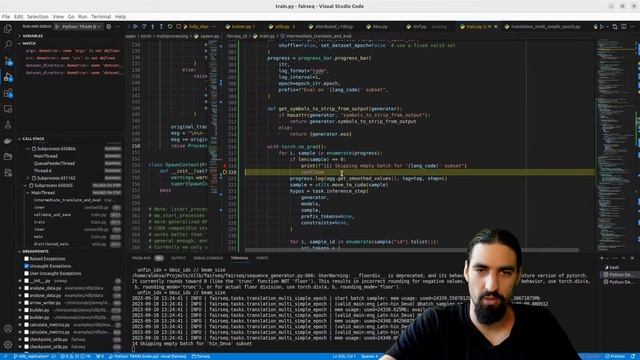The width and height of the screenshot is (640, 360).
Task: Select validate_and_save frame in call stack
Action: point(52,215)
